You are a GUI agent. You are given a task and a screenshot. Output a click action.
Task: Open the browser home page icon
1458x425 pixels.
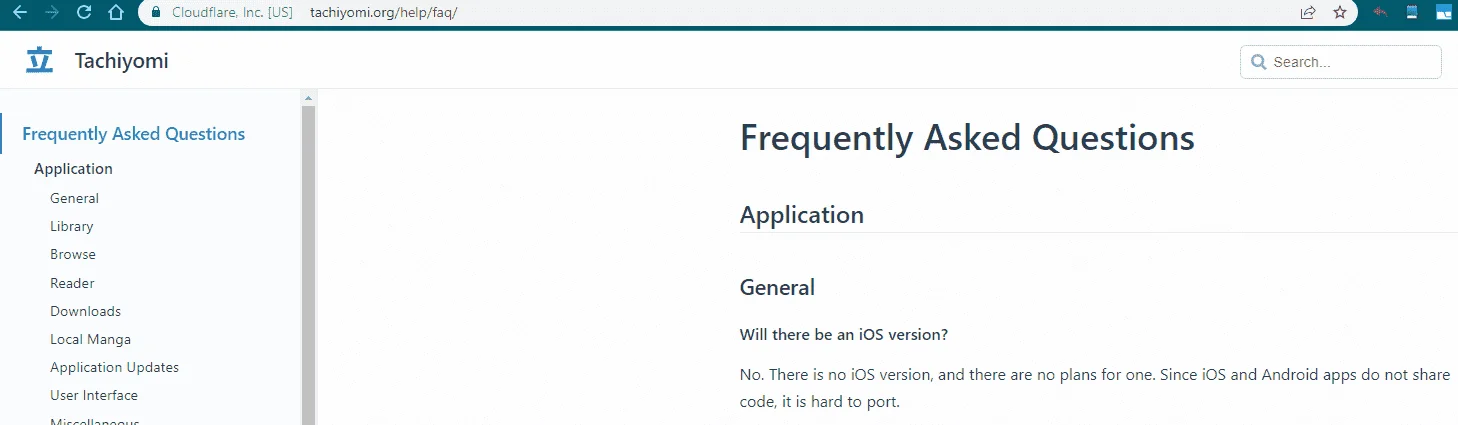click(116, 13)
